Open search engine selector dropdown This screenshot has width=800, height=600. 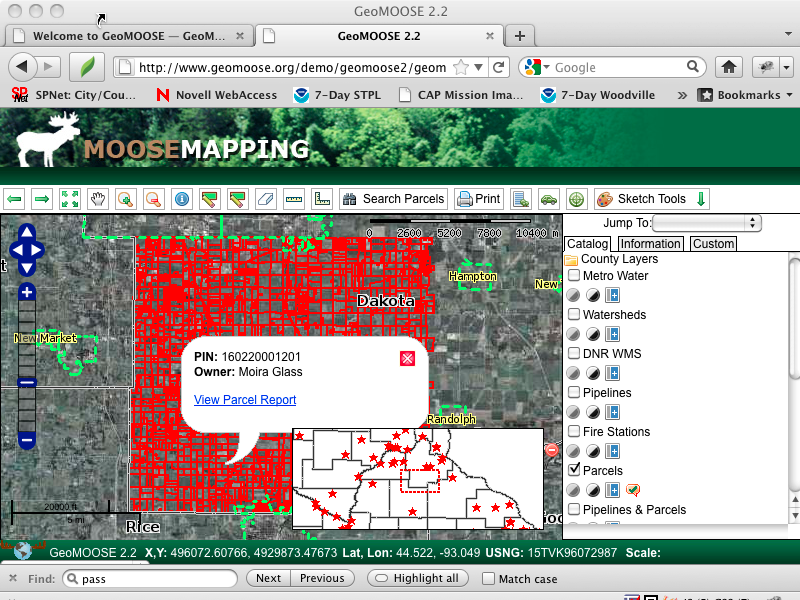tap(546, 67)
